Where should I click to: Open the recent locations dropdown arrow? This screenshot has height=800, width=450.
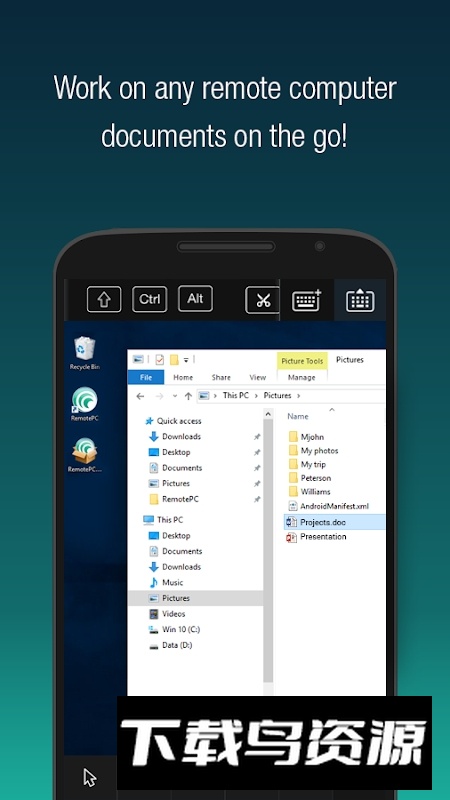(175, 396)
